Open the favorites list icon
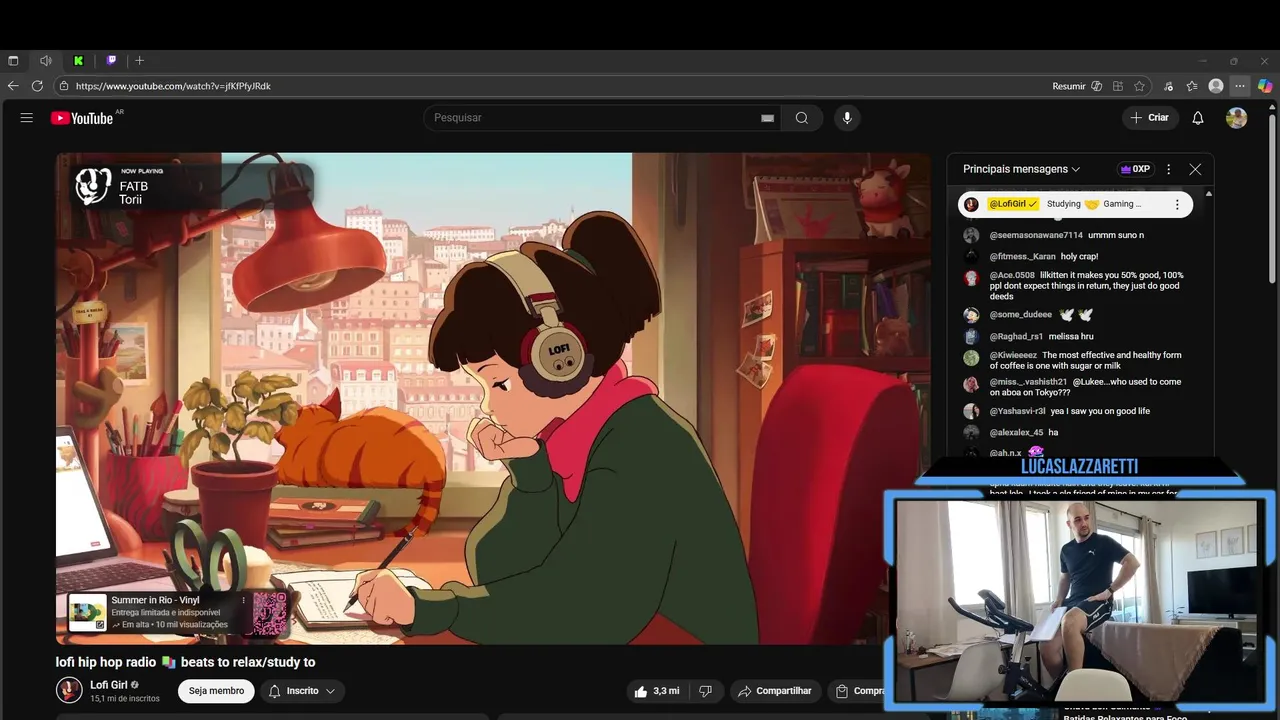 [1192, 86]
